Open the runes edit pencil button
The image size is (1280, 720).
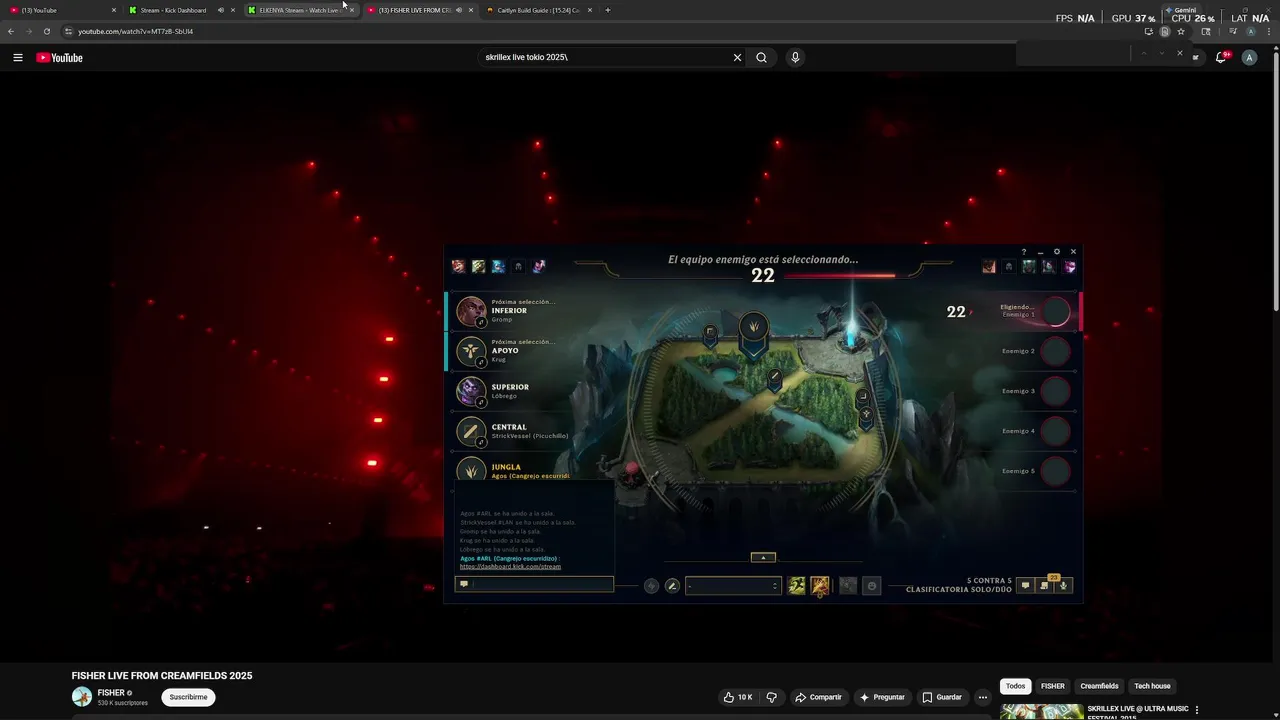pos(672,586)
